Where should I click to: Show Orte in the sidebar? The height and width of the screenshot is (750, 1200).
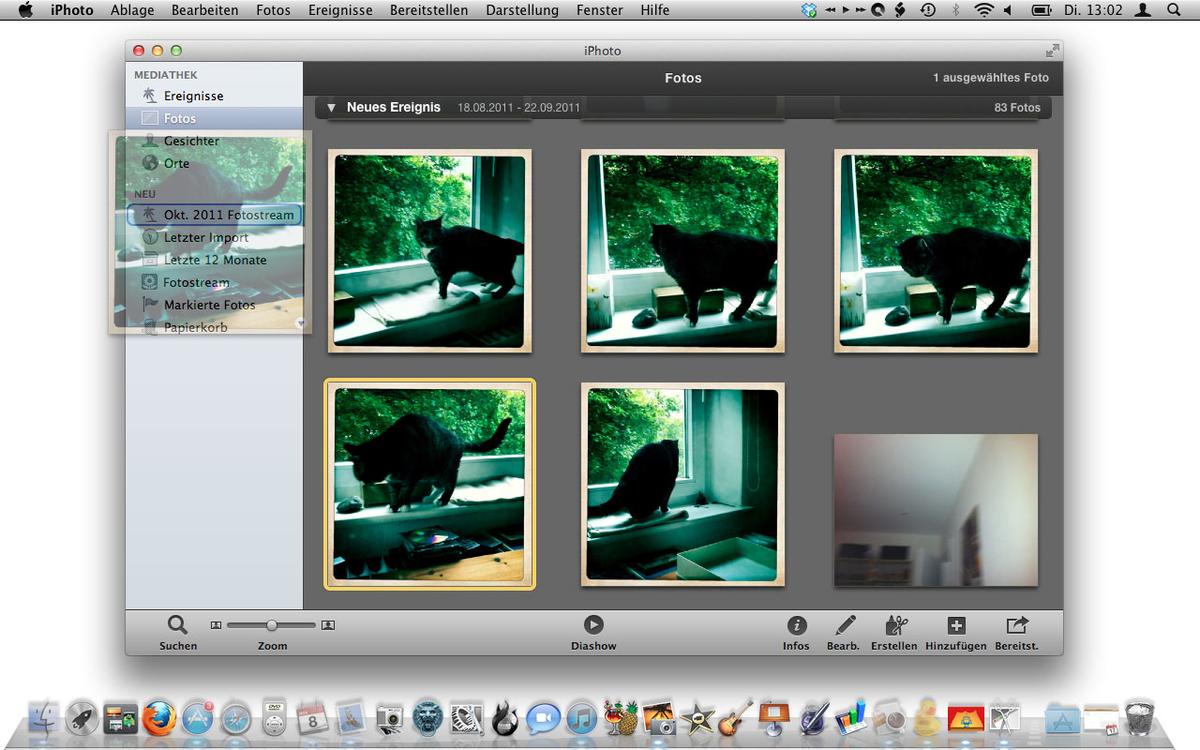pyautogui.click(x=214, y=163)
